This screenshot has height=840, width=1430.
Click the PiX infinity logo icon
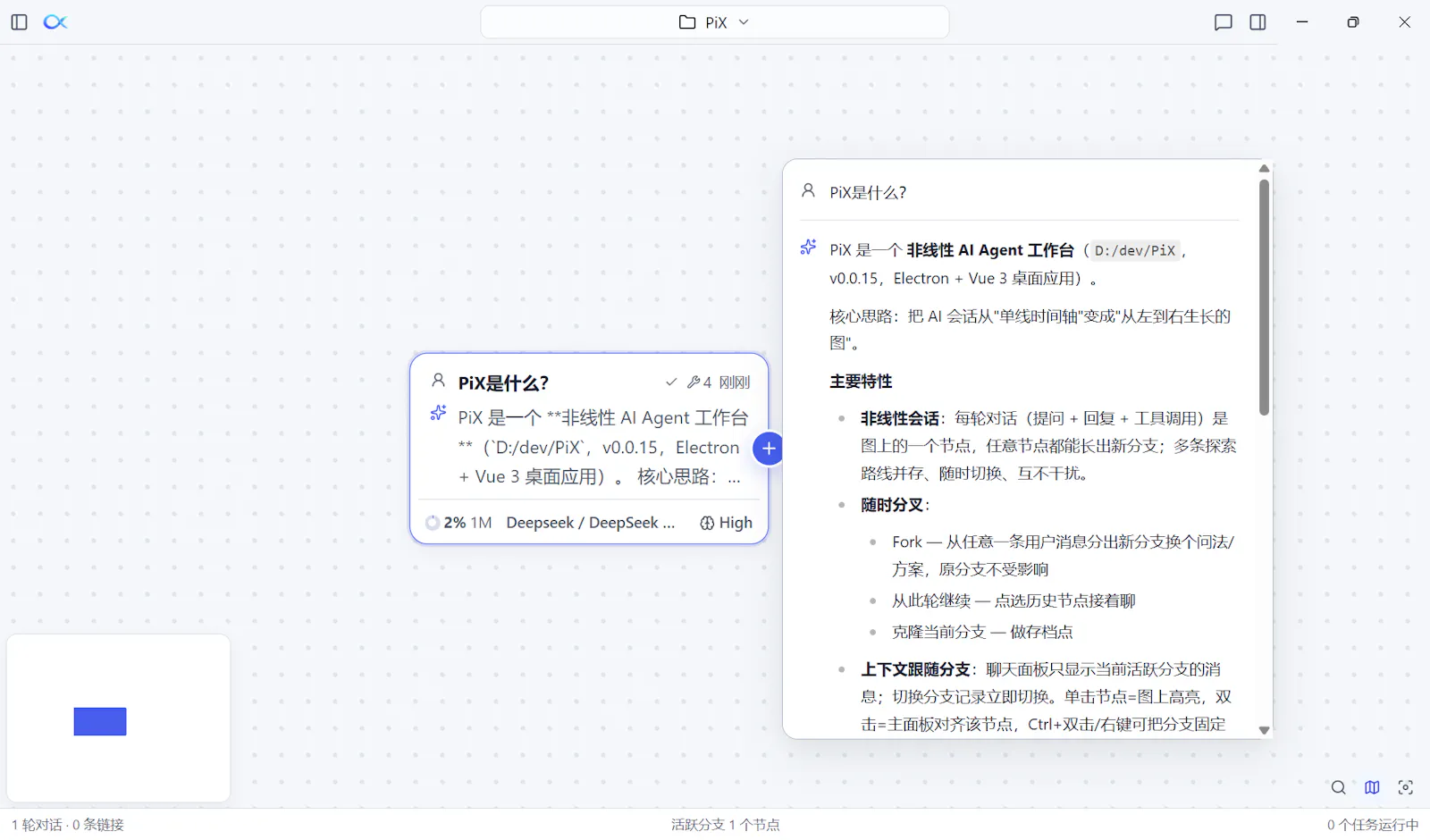(55, 22)
